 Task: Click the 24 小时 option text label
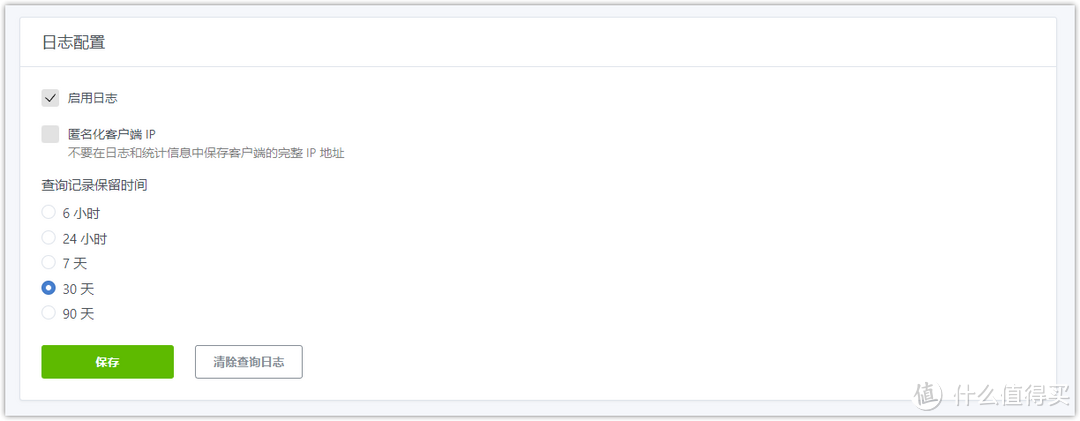84,239
